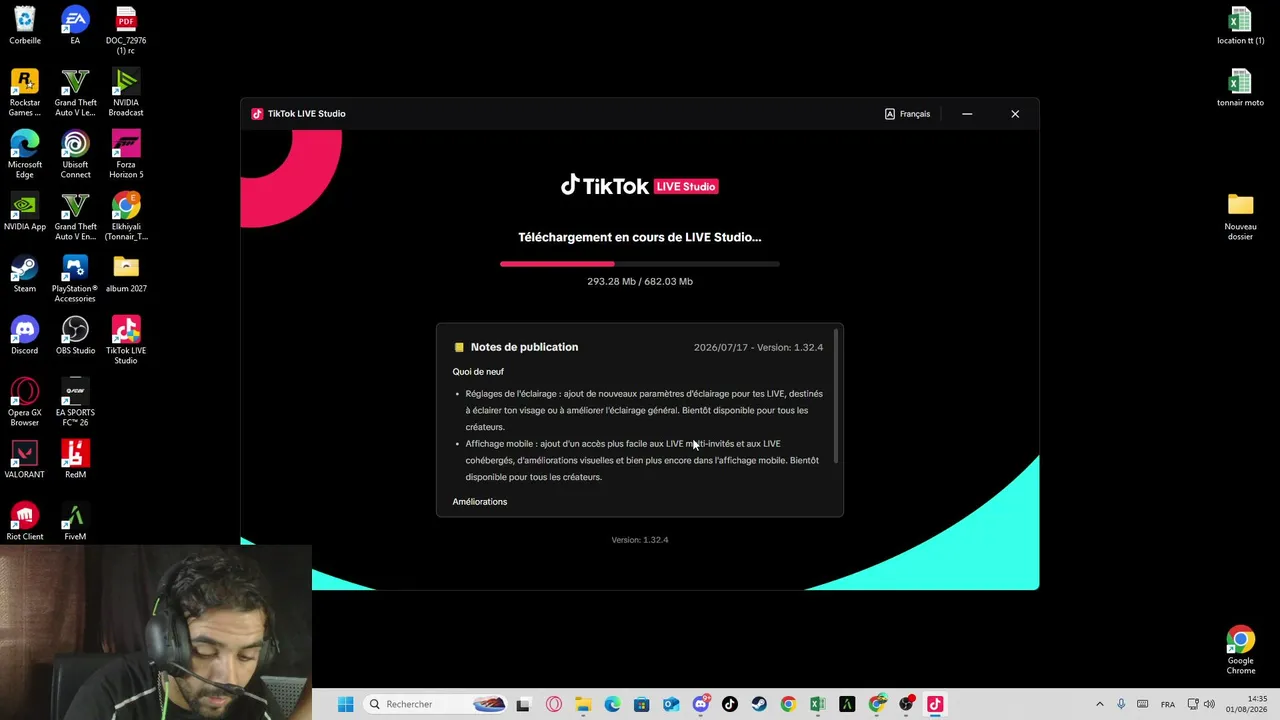Select the Riot Client desktop icon
The height and width of the screenshot is (720, 1280).
point(25,522)
